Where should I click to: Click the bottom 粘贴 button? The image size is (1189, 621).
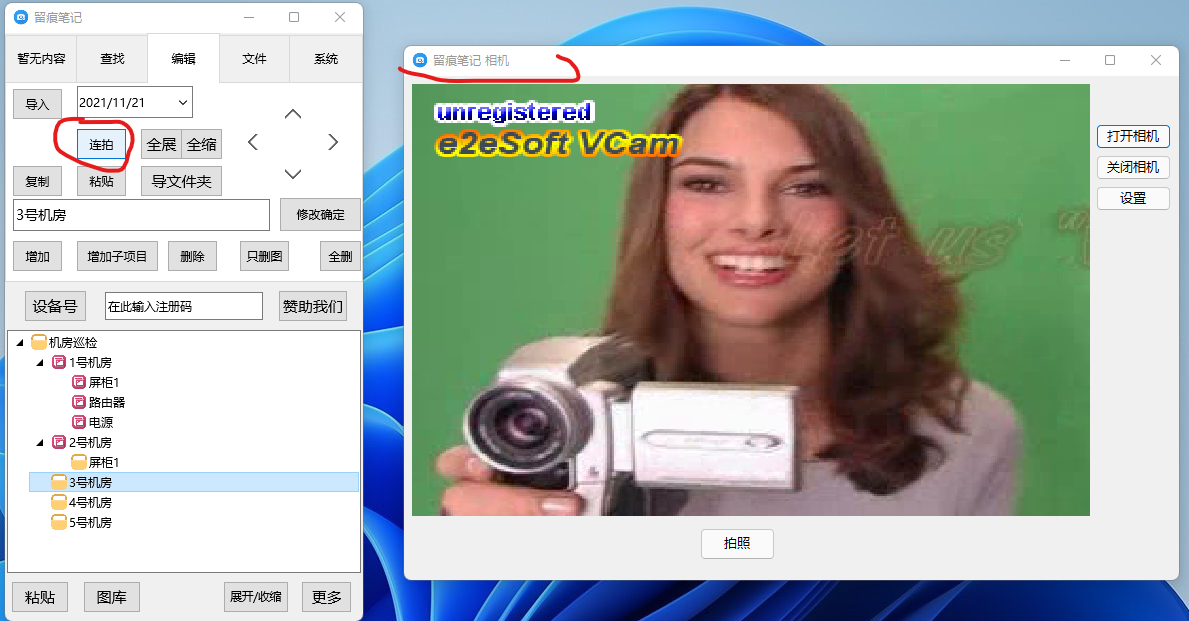(x=39, y=597)
